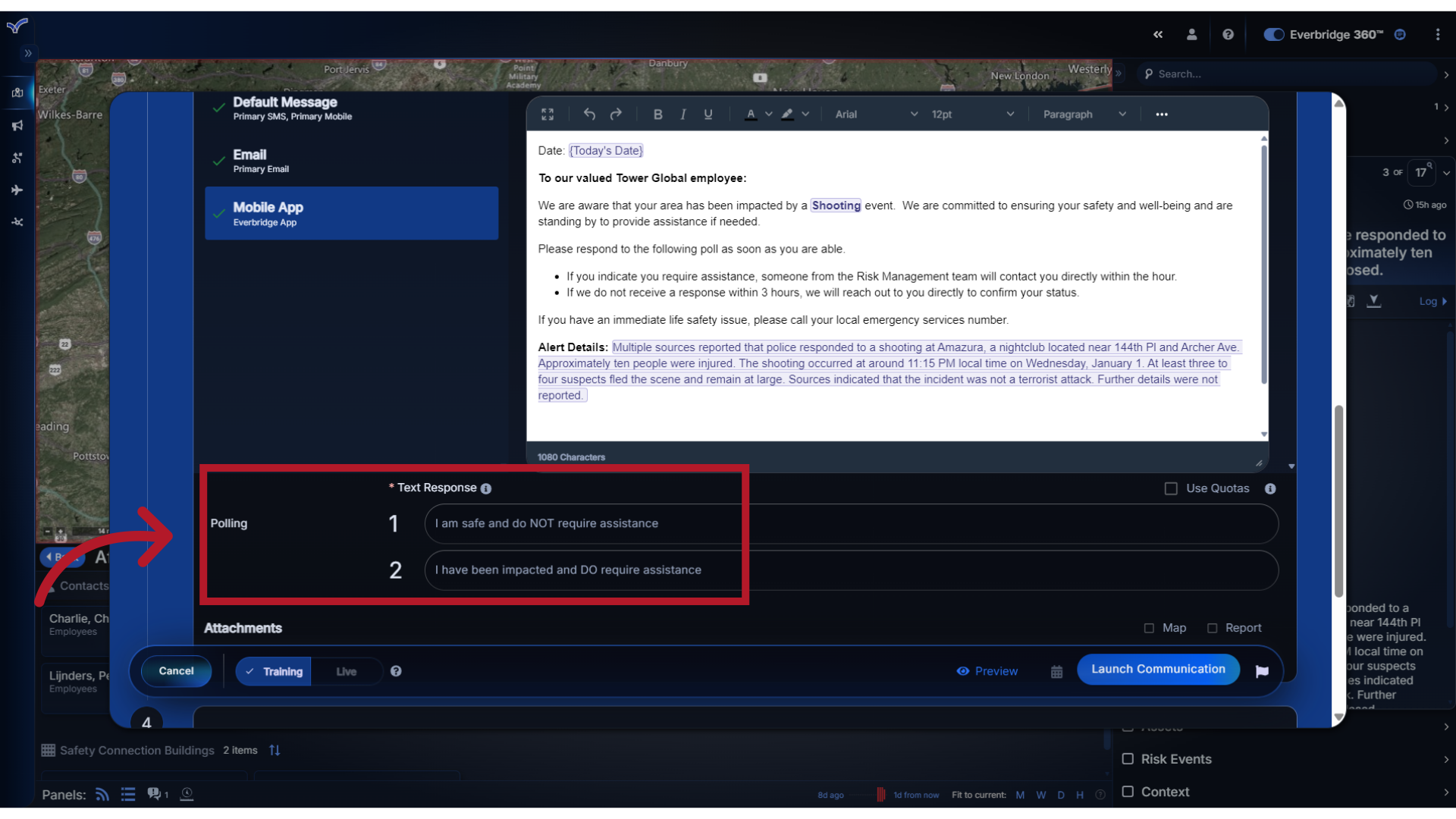Click the text color picker icon
The image size is (1456, 819).
coord(750,114)
